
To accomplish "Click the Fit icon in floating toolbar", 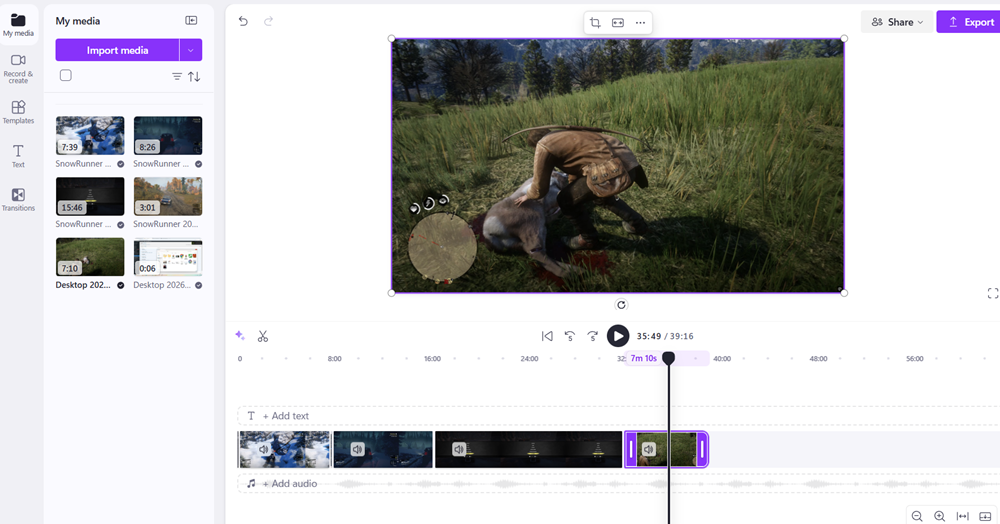I will [x=618, y=23].
